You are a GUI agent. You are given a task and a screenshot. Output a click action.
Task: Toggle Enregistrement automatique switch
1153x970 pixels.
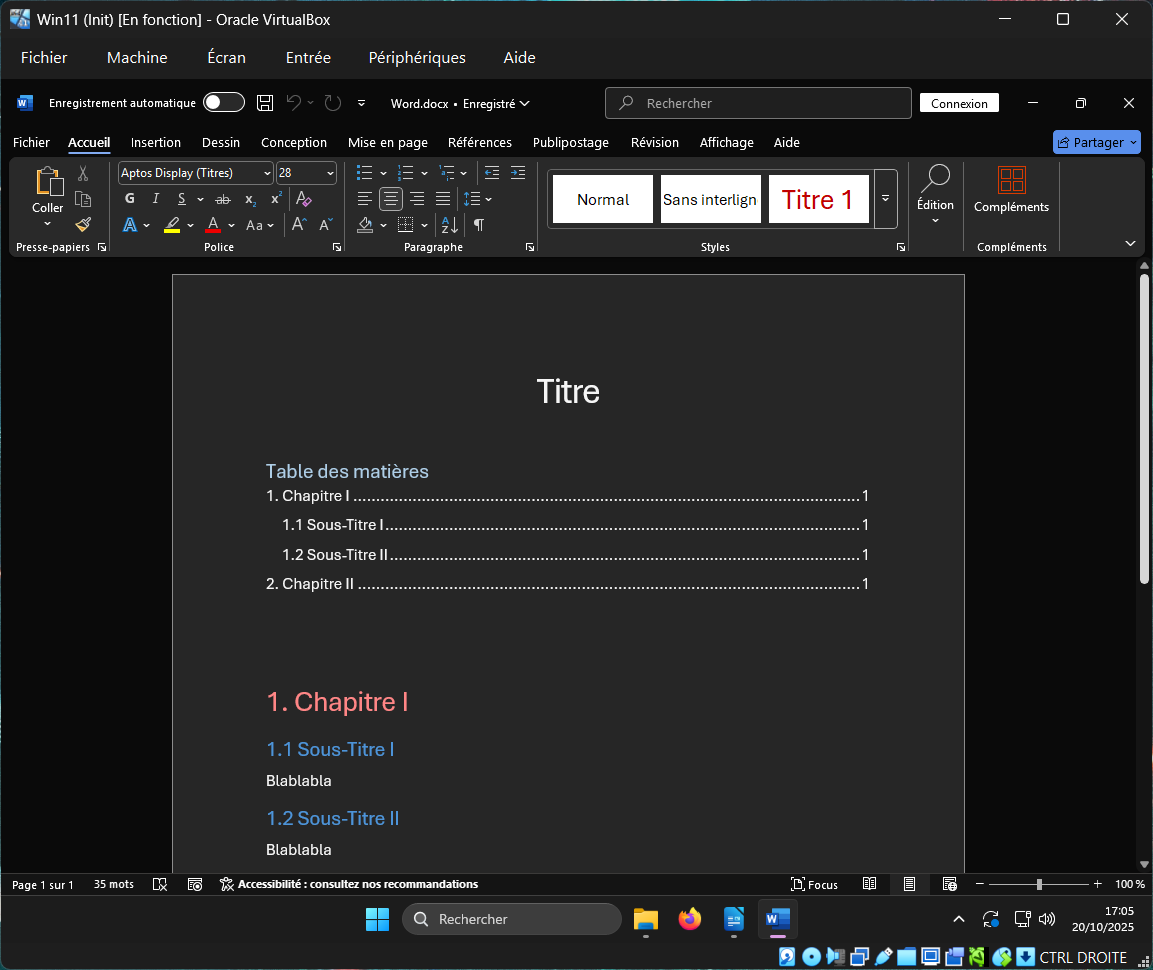point(224,103)
